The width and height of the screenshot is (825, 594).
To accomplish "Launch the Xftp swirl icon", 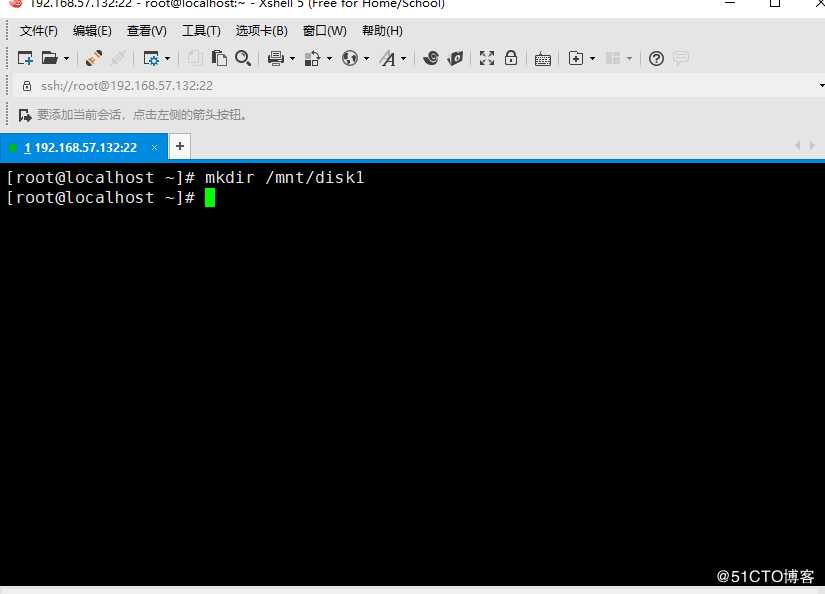I will click(431, 58).
